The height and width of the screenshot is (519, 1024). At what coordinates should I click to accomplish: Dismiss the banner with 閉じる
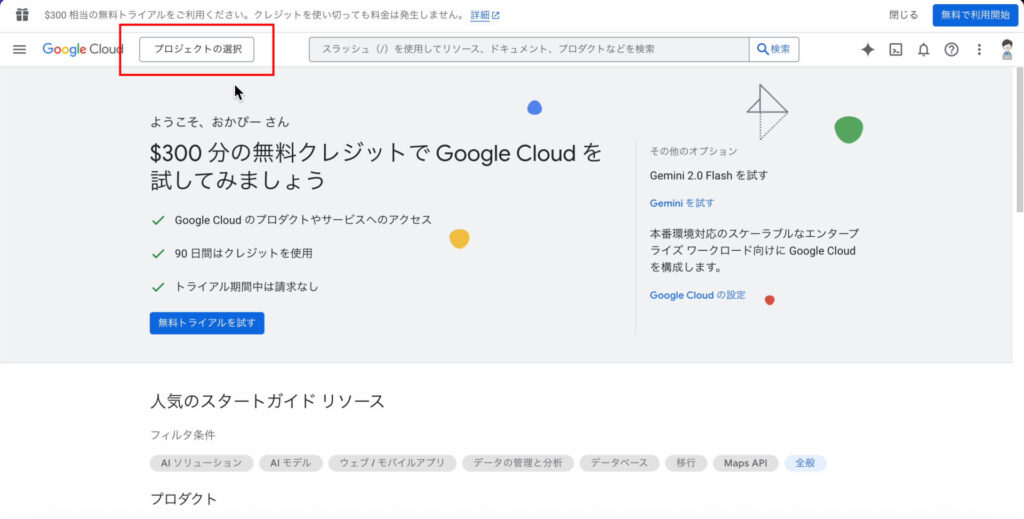(904, 14)
